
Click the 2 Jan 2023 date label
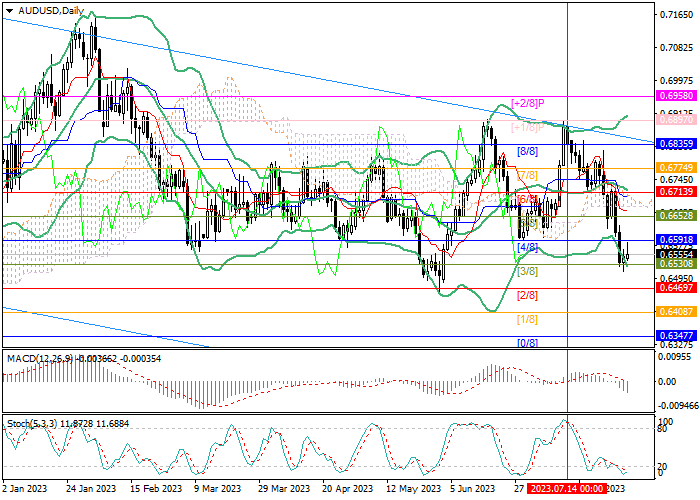coord(25,488)
